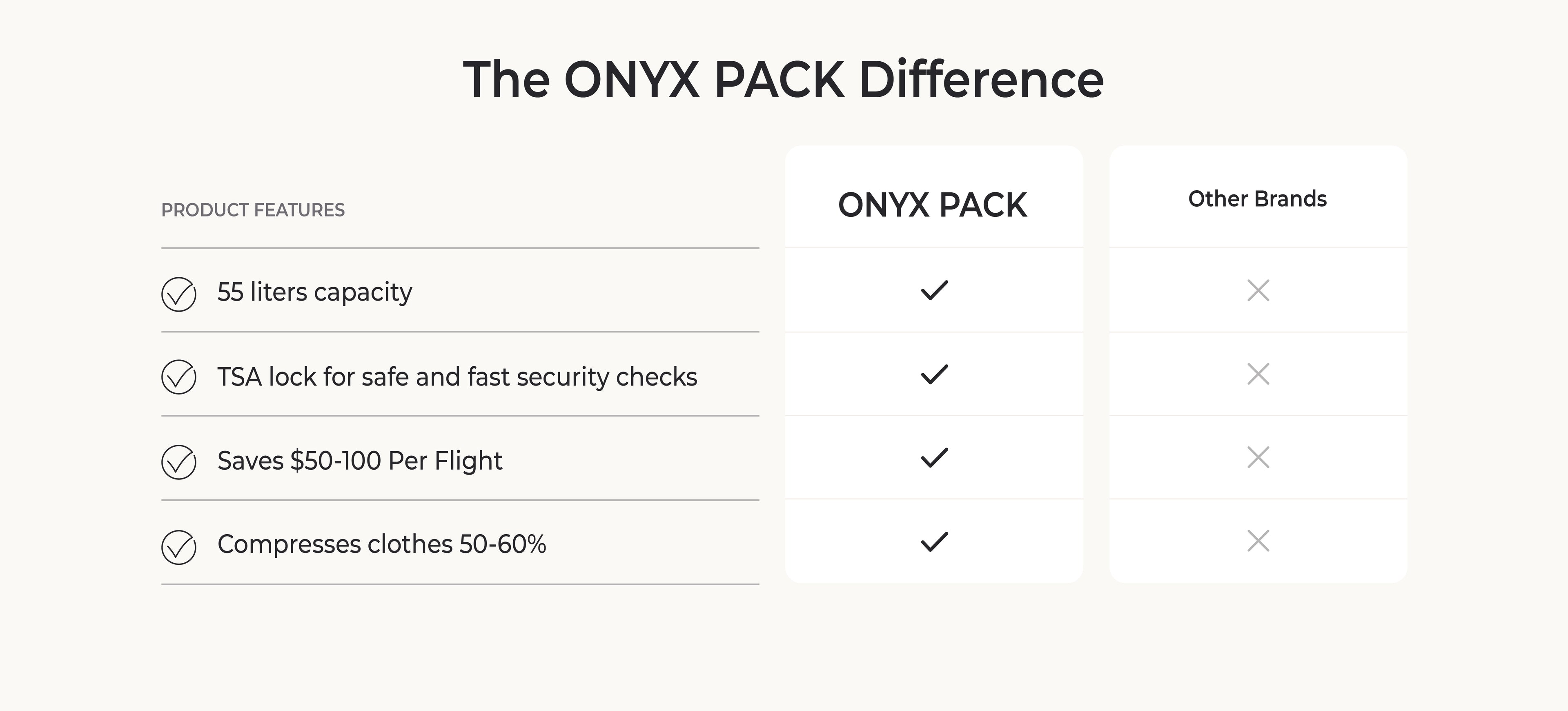
Task: Click circled checkmark beside Saves $50-100 Per Flight
Action: pyautogui.click(x=178, y=462)
